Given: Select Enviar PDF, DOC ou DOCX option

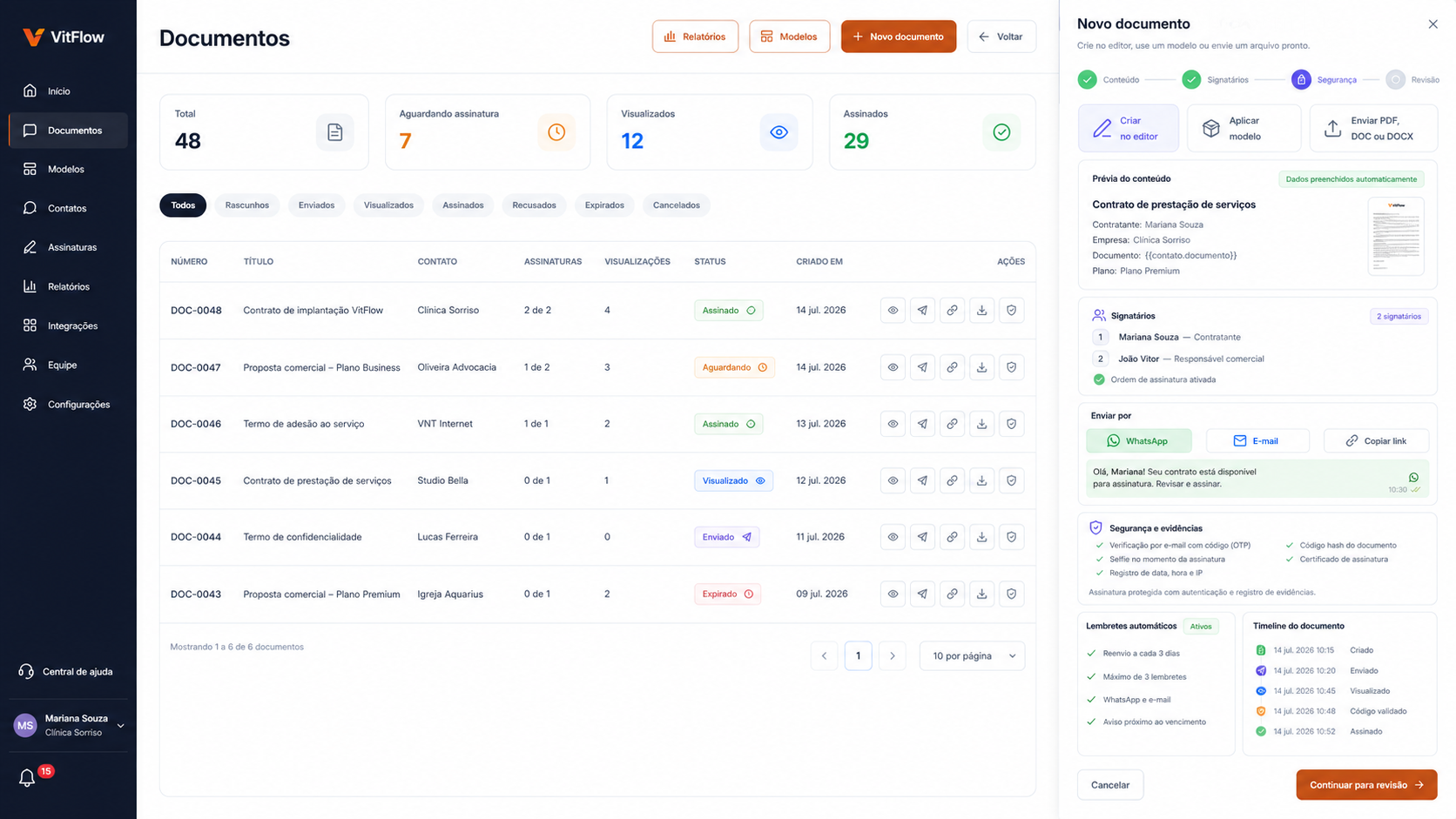Looking at the screenshot, I should [x=1373, y=128].
